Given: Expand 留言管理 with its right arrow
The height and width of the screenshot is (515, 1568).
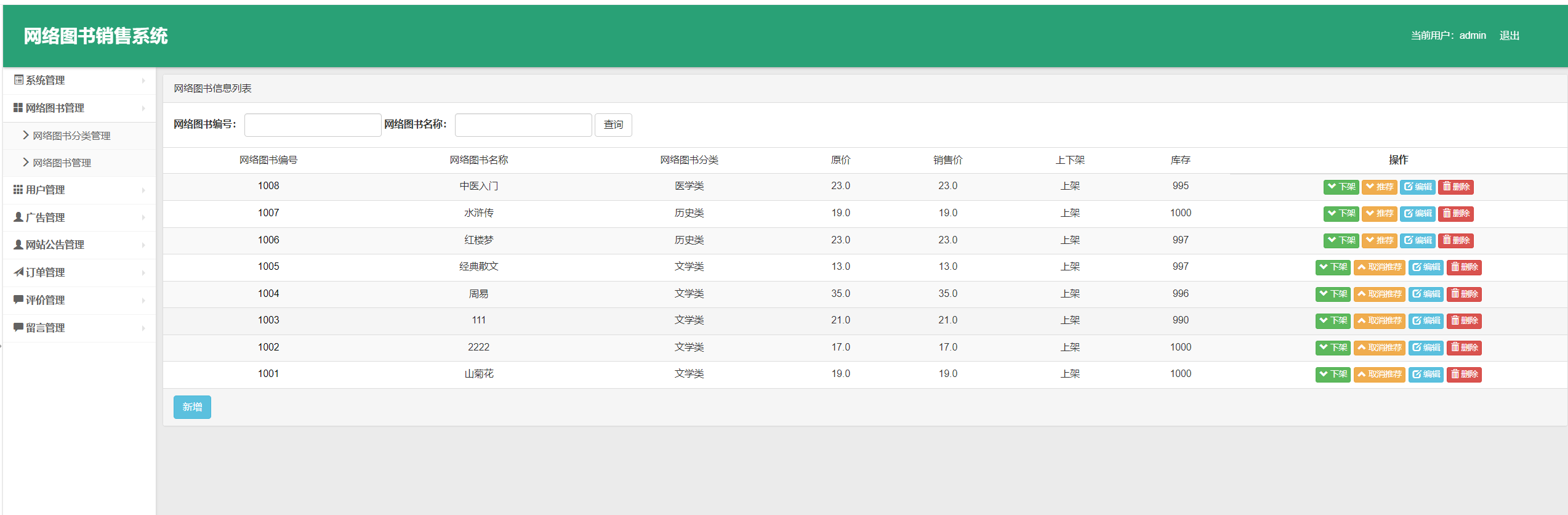Looking at the screenshot, I should point(143,328).
